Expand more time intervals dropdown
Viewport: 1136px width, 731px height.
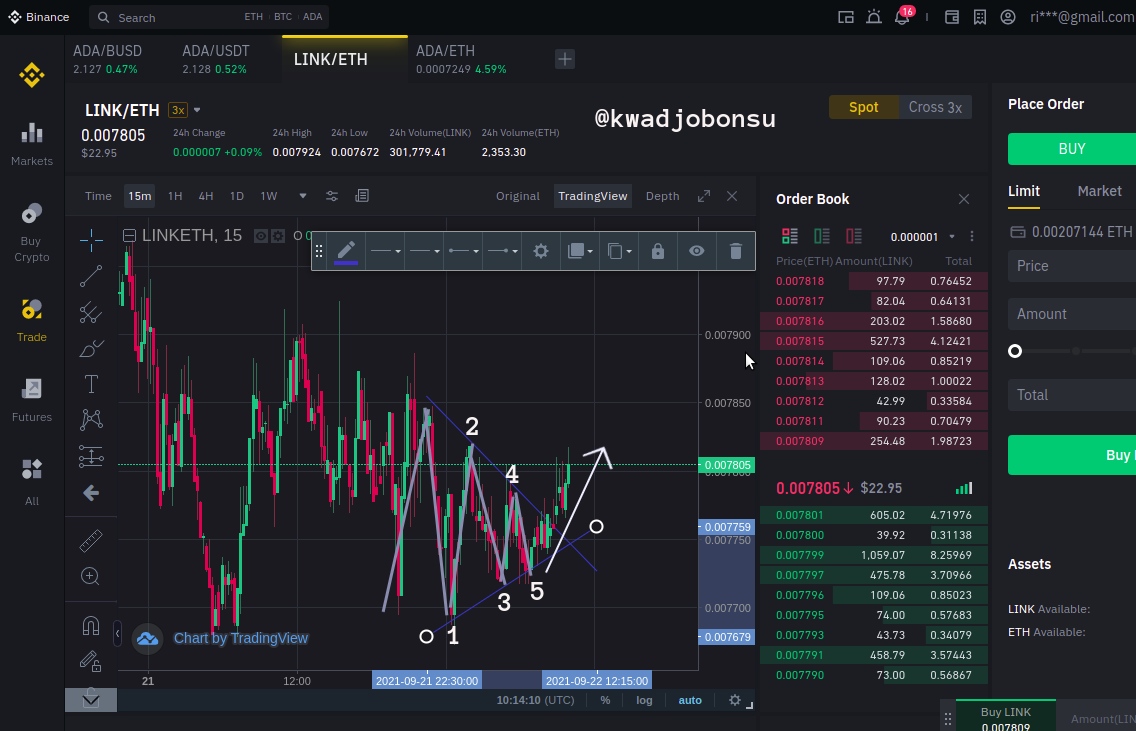(303, 196)
